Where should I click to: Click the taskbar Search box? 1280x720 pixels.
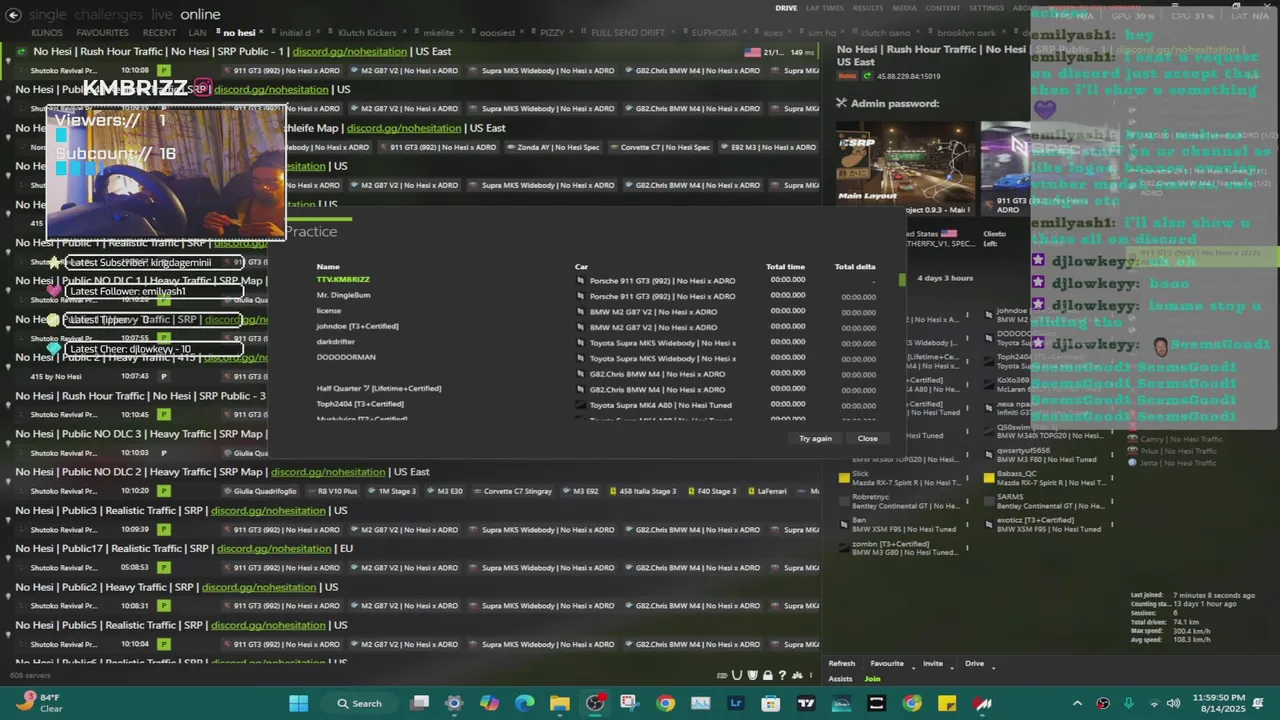[x=359, y=703]
